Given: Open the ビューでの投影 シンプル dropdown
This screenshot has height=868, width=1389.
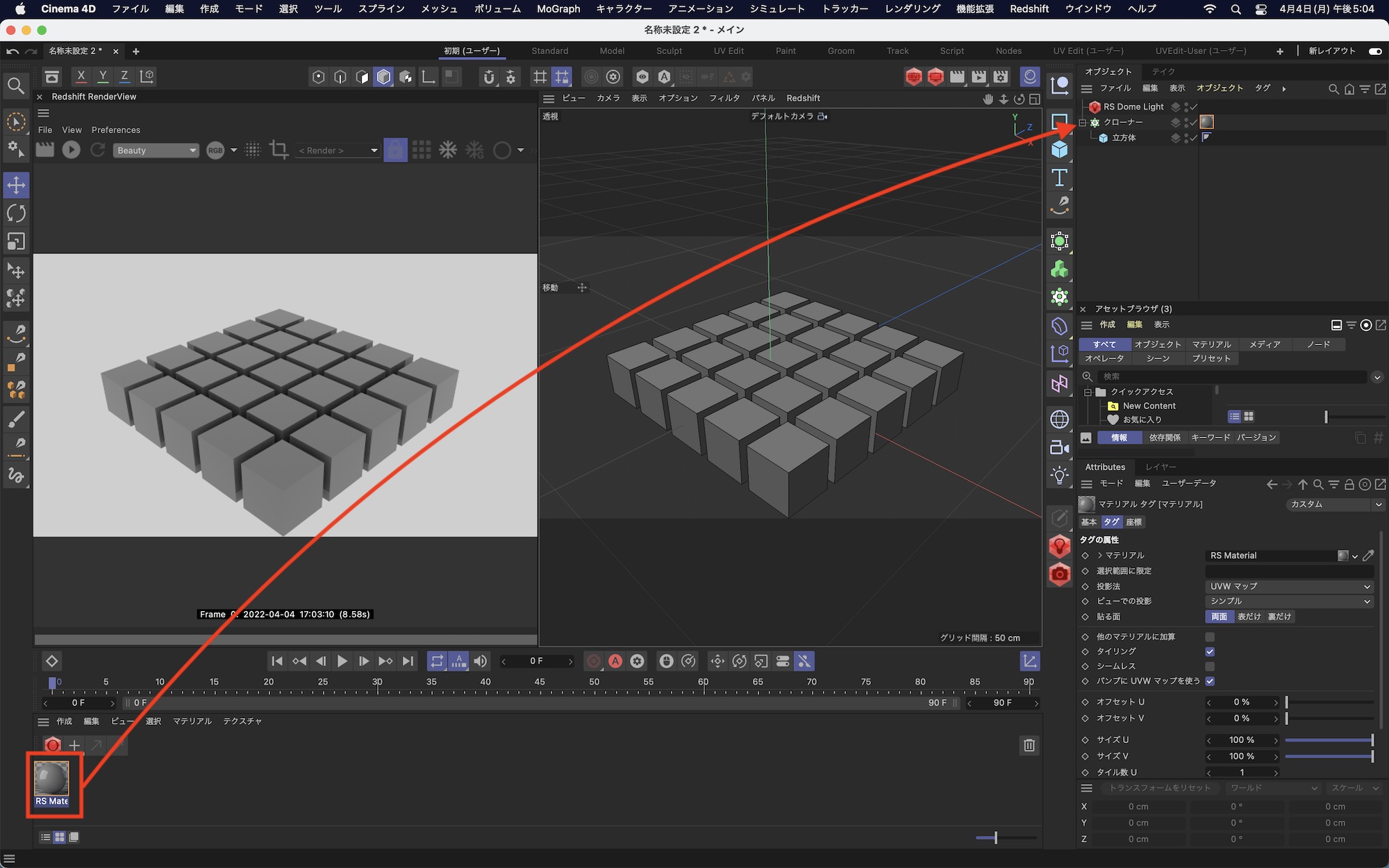Looking at the screenshot, I should tap(1289, 601).
